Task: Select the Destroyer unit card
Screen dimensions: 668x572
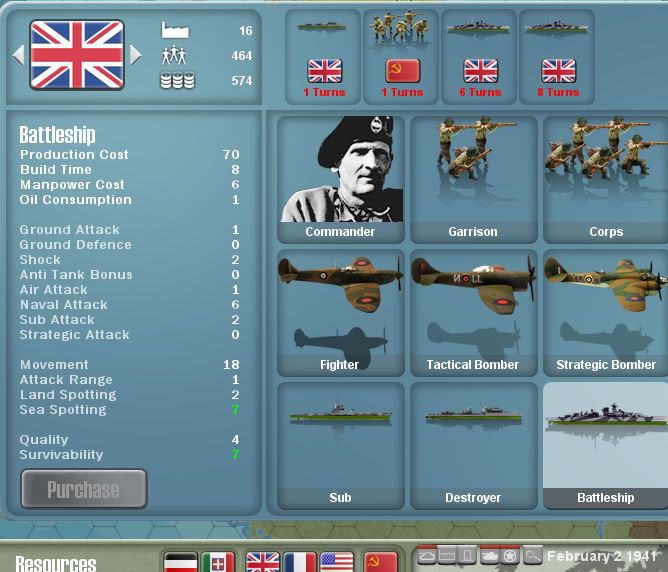Action: point(473,445)
